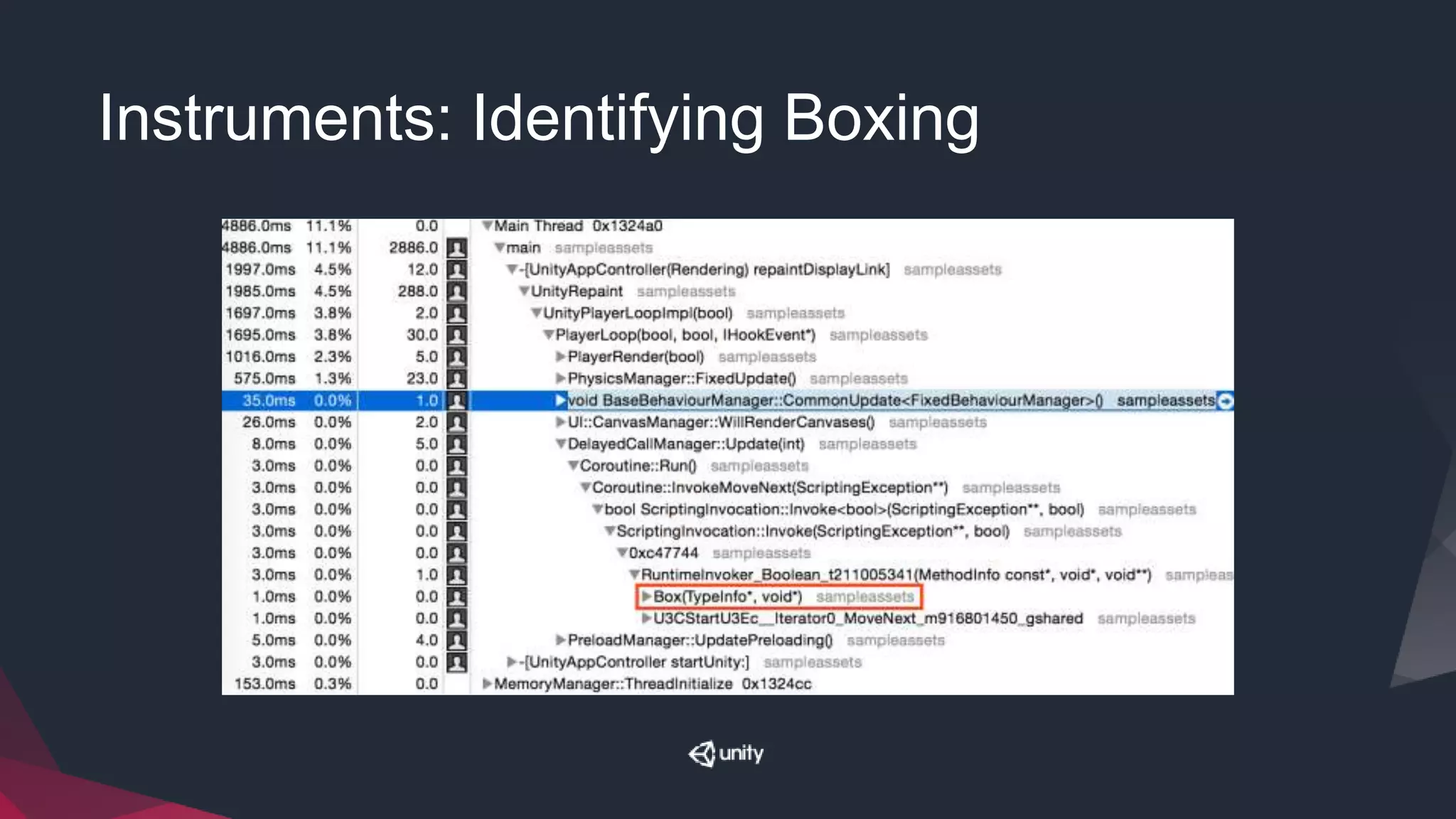The image size is (1456, 819).
Task: Click user-code icon on startUnity row
Action: (x=457, y=663)
